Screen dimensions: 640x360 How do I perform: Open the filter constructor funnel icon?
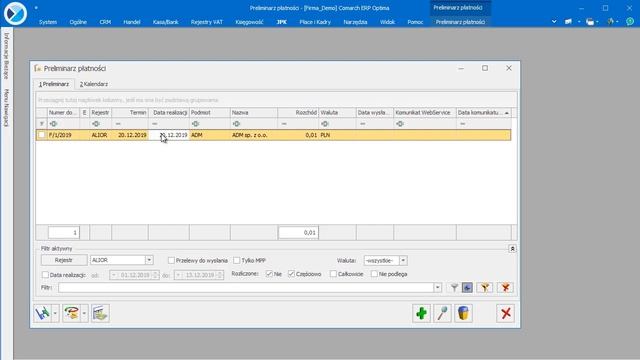[x=485, y=288]
